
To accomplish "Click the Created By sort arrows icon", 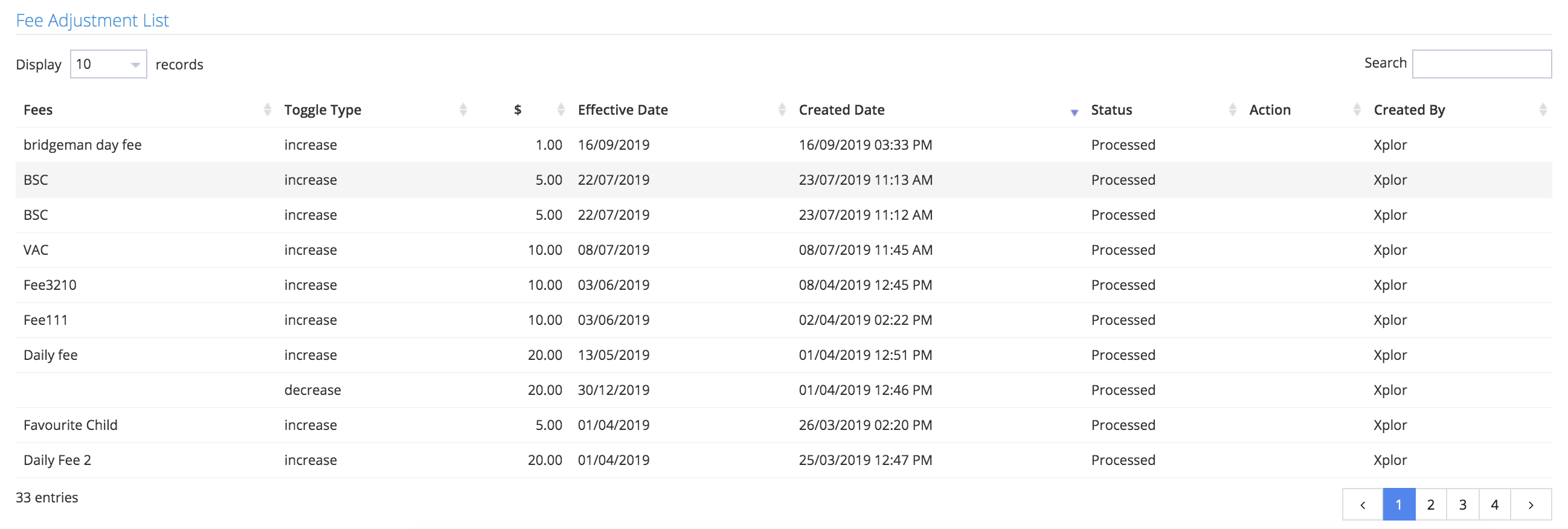I will click(1543, 109).
